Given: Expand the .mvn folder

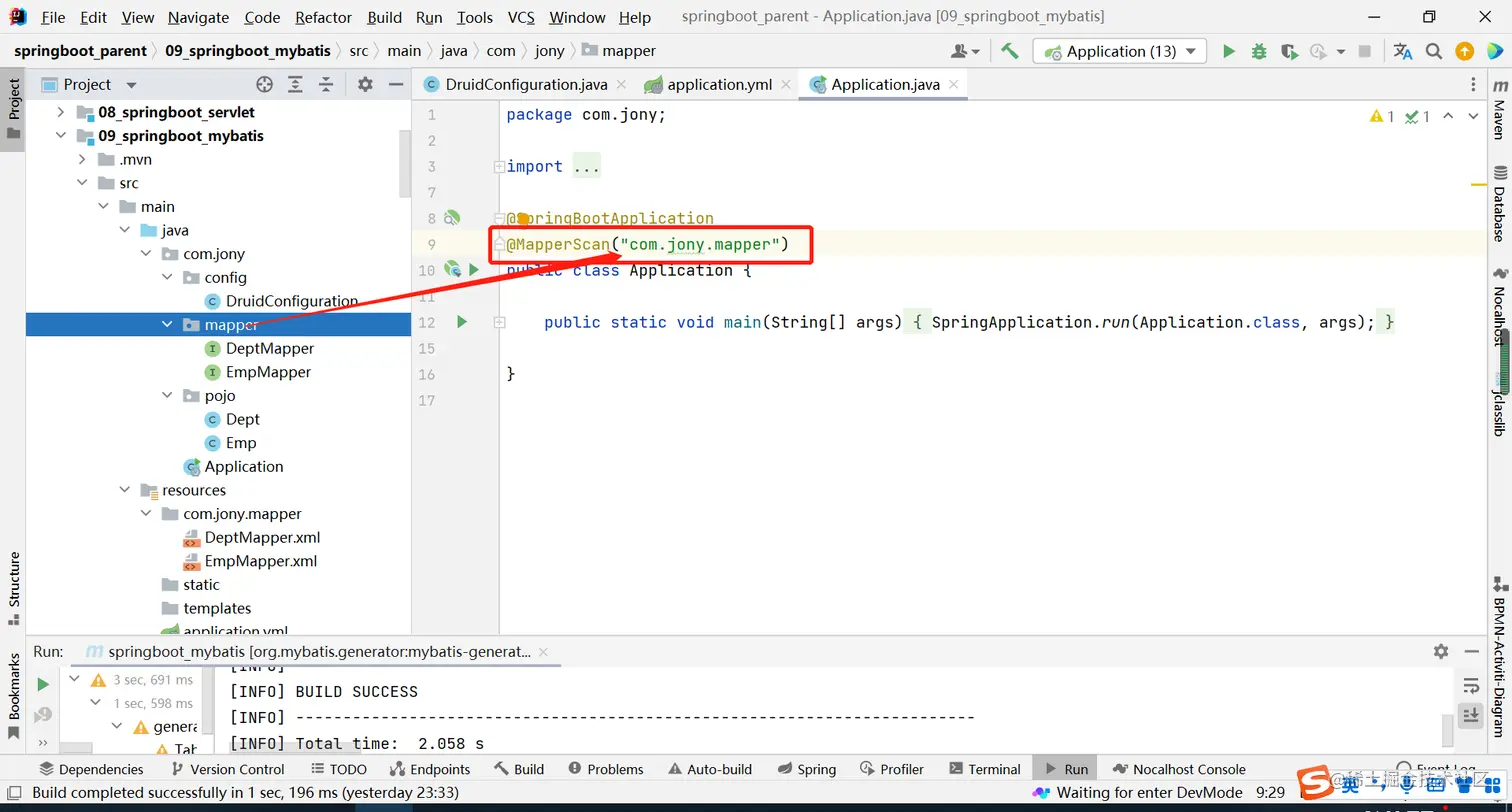Looking at the screenshot, I should click(x=83, y=159).
